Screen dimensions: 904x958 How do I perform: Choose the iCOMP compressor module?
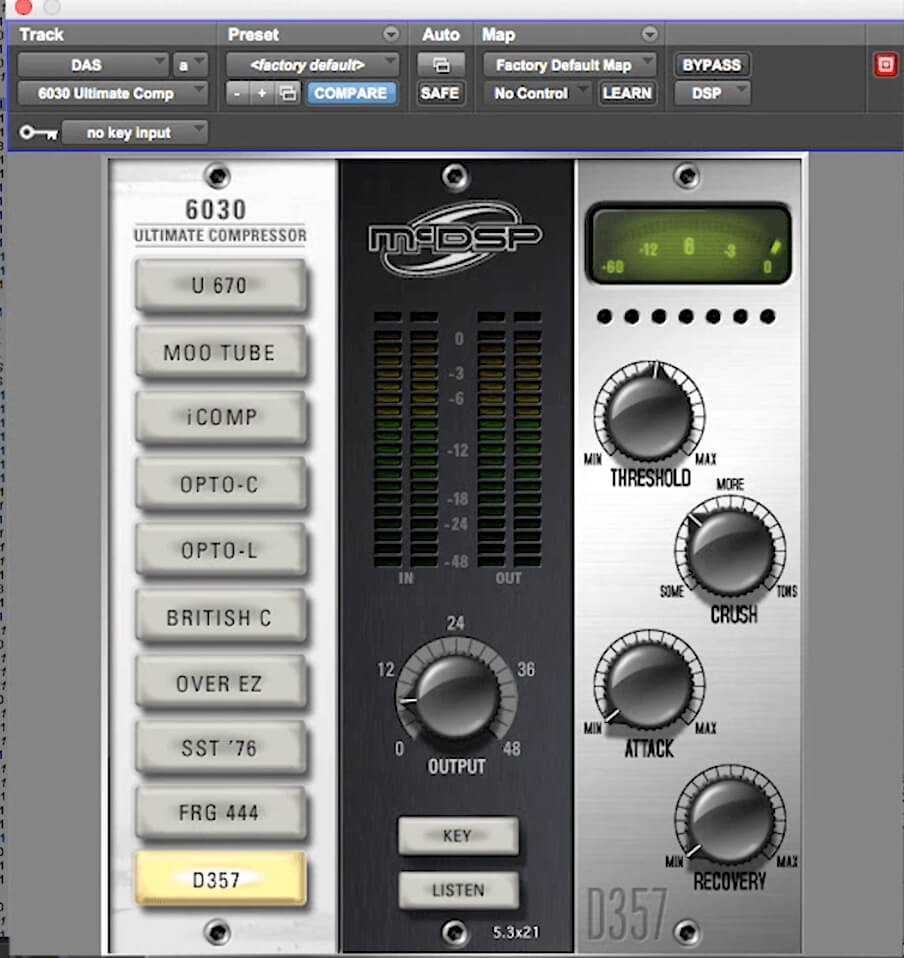coord(220,417)
